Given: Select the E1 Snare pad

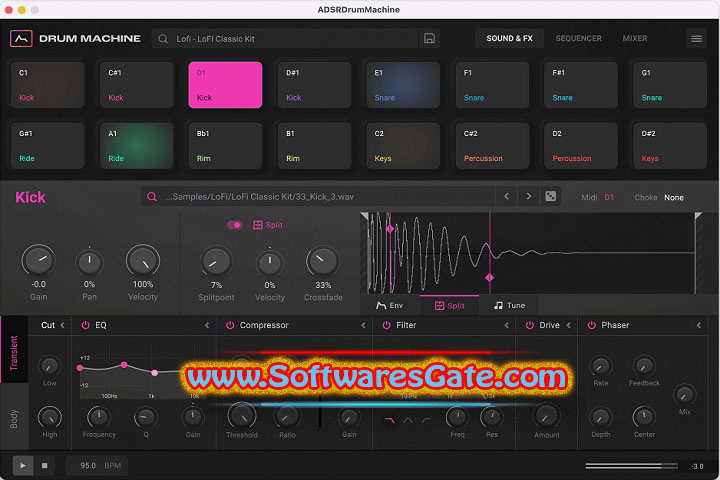Looking at the screenshot, I should tap(403, 85).
